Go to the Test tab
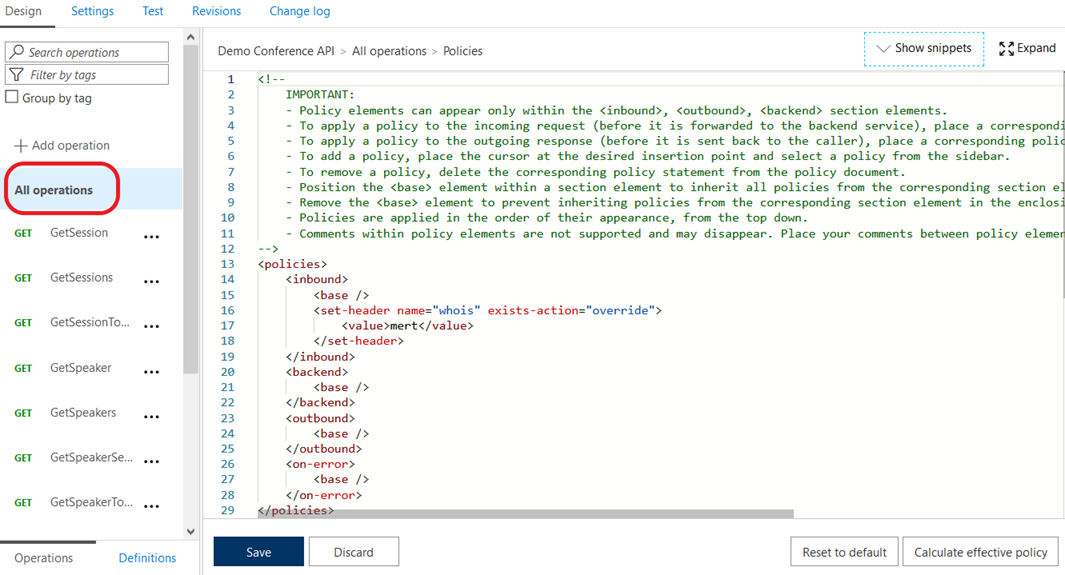The image size is (1065, 575). coord(153,12)
